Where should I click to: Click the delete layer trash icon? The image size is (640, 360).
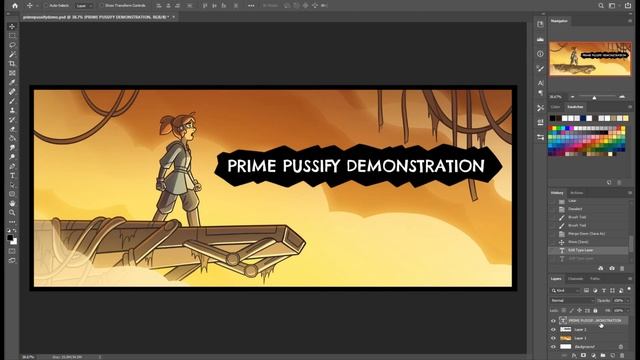click(x=622, y=356)
